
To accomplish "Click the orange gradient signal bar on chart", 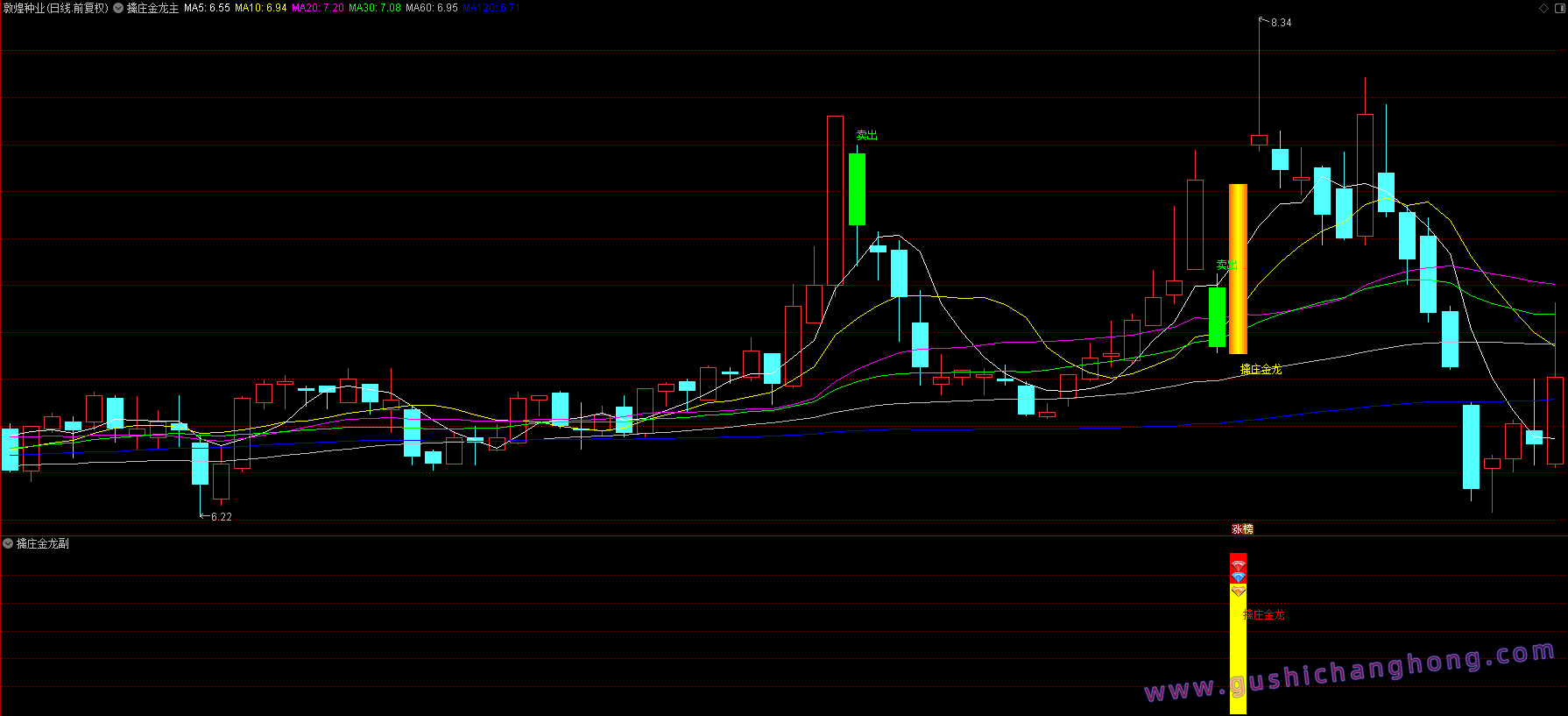I will click(1238, 268).
